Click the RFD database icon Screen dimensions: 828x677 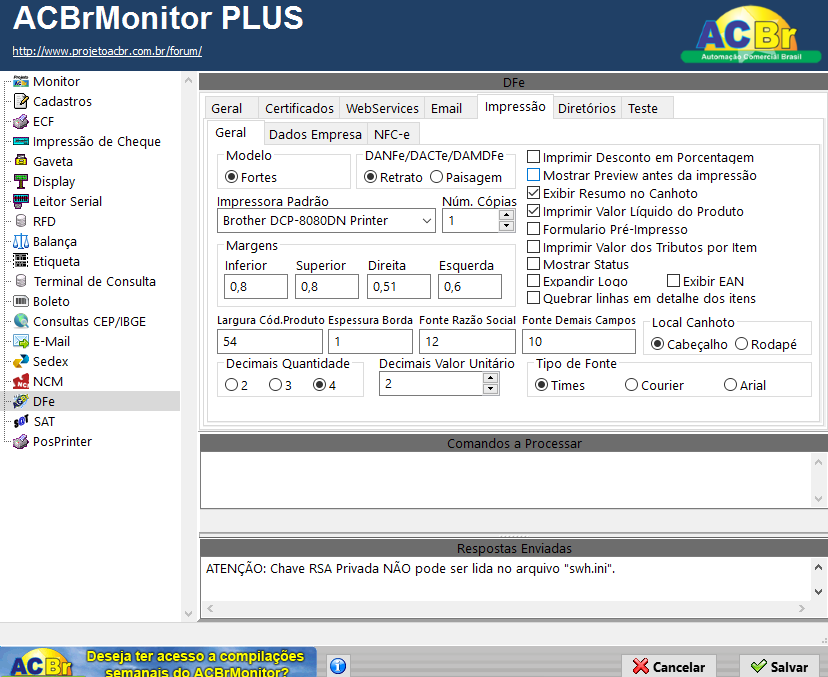click(21, 221)
